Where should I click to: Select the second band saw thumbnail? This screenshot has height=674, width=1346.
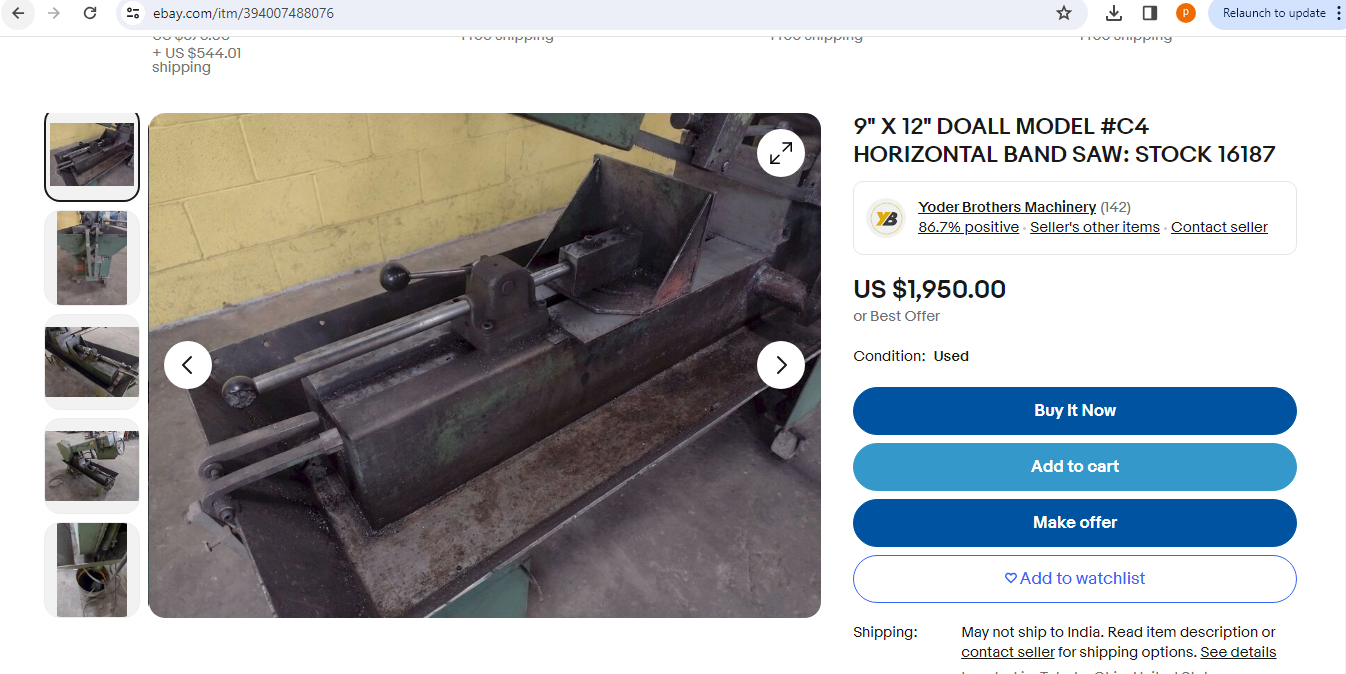[92, 258]
